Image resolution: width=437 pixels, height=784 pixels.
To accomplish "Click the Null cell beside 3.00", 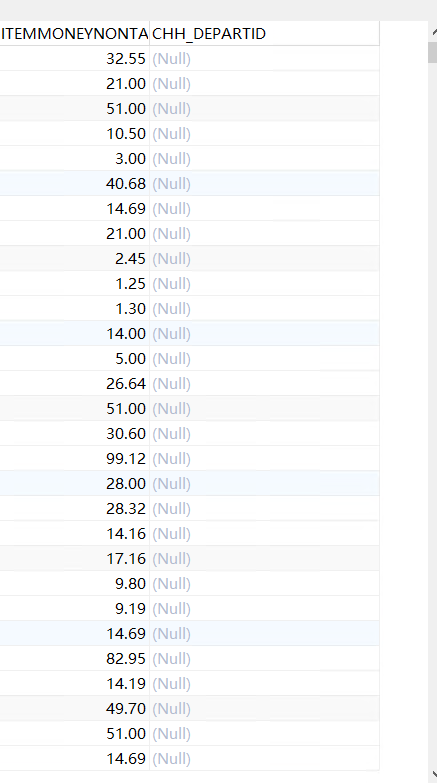I will coord(264,158).
